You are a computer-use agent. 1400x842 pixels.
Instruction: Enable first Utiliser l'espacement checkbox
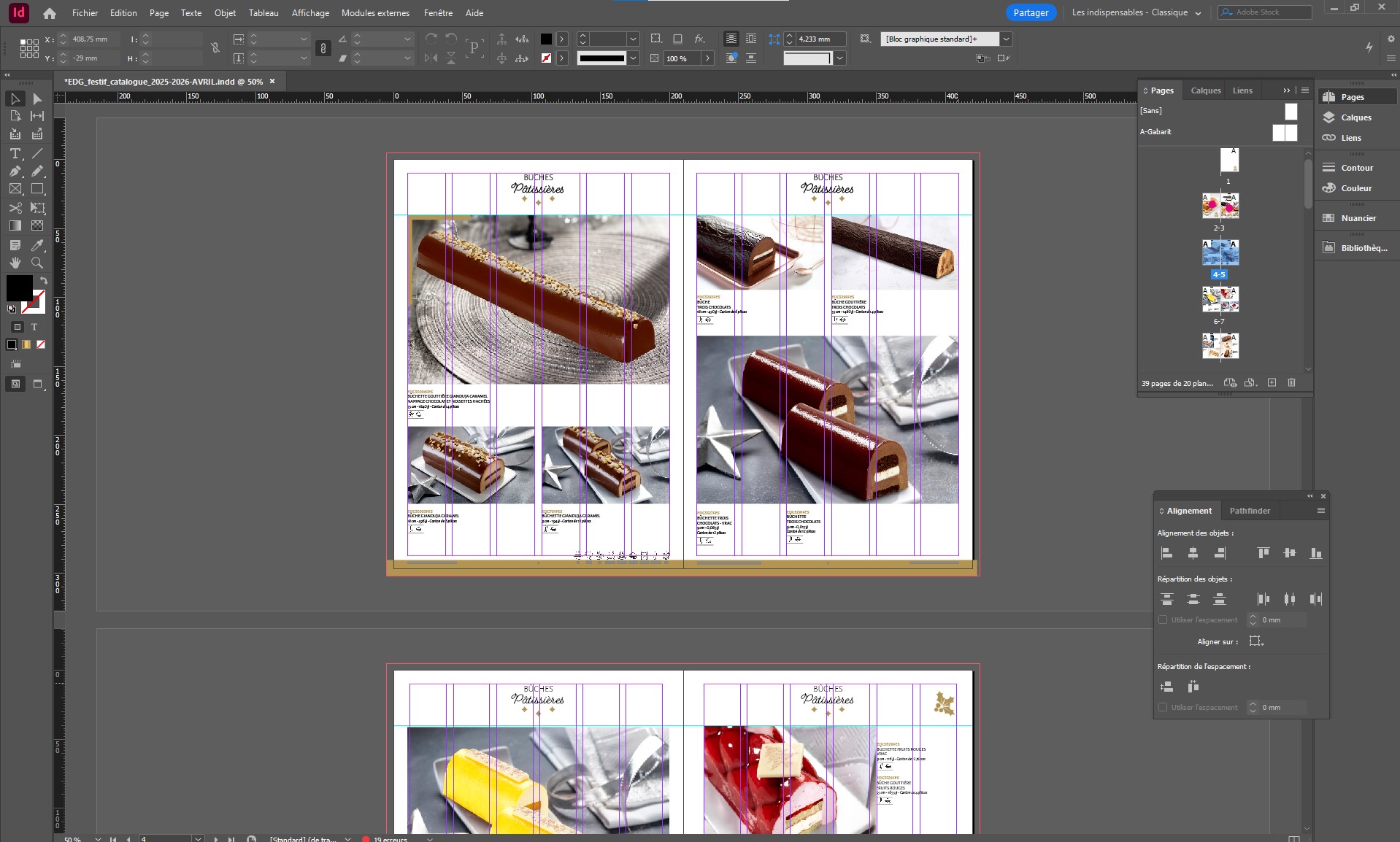pyautogui.click(x=1163, y=619)
